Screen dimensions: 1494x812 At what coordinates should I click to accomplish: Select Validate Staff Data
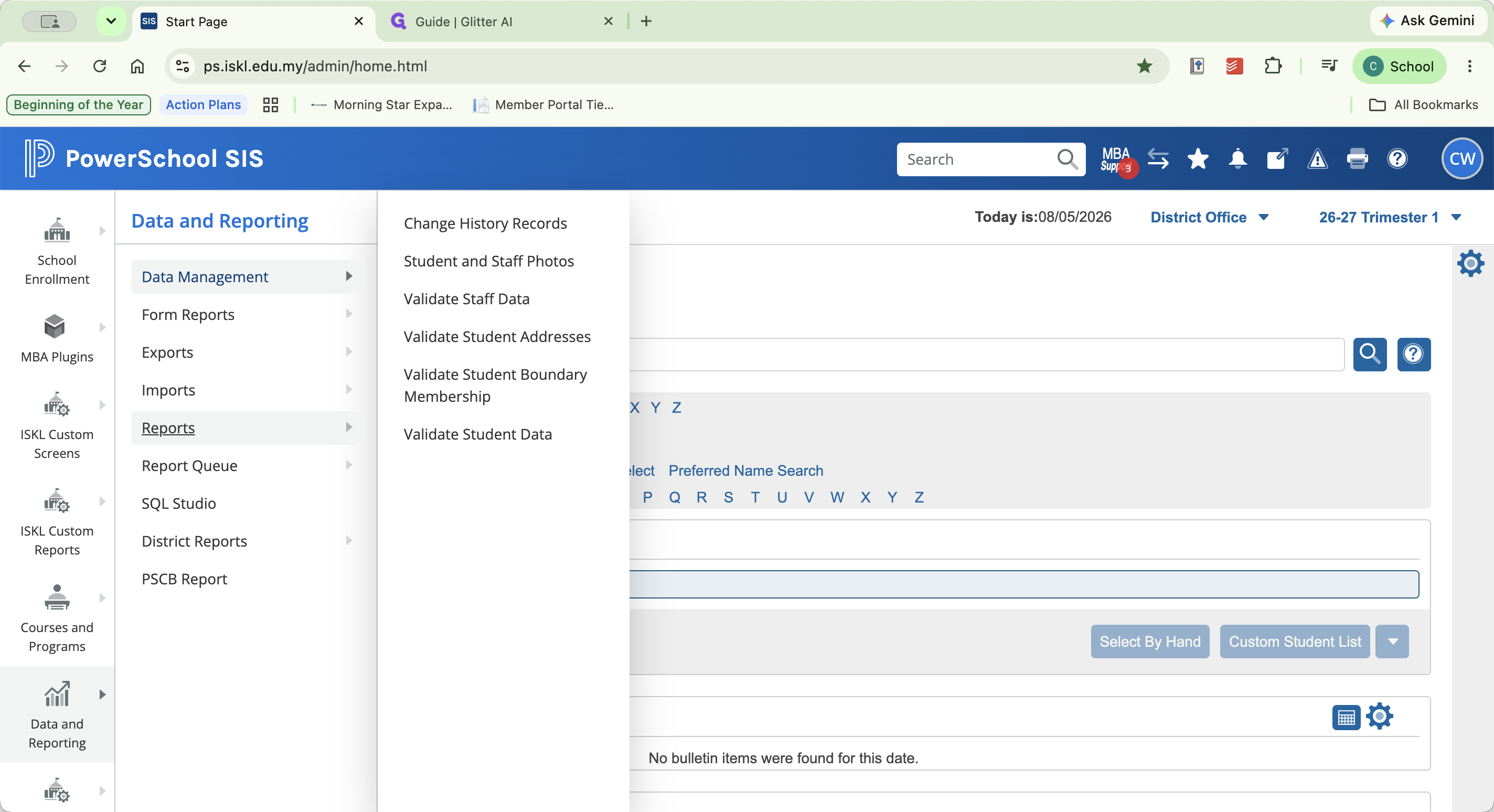click(x=467, y=298)
